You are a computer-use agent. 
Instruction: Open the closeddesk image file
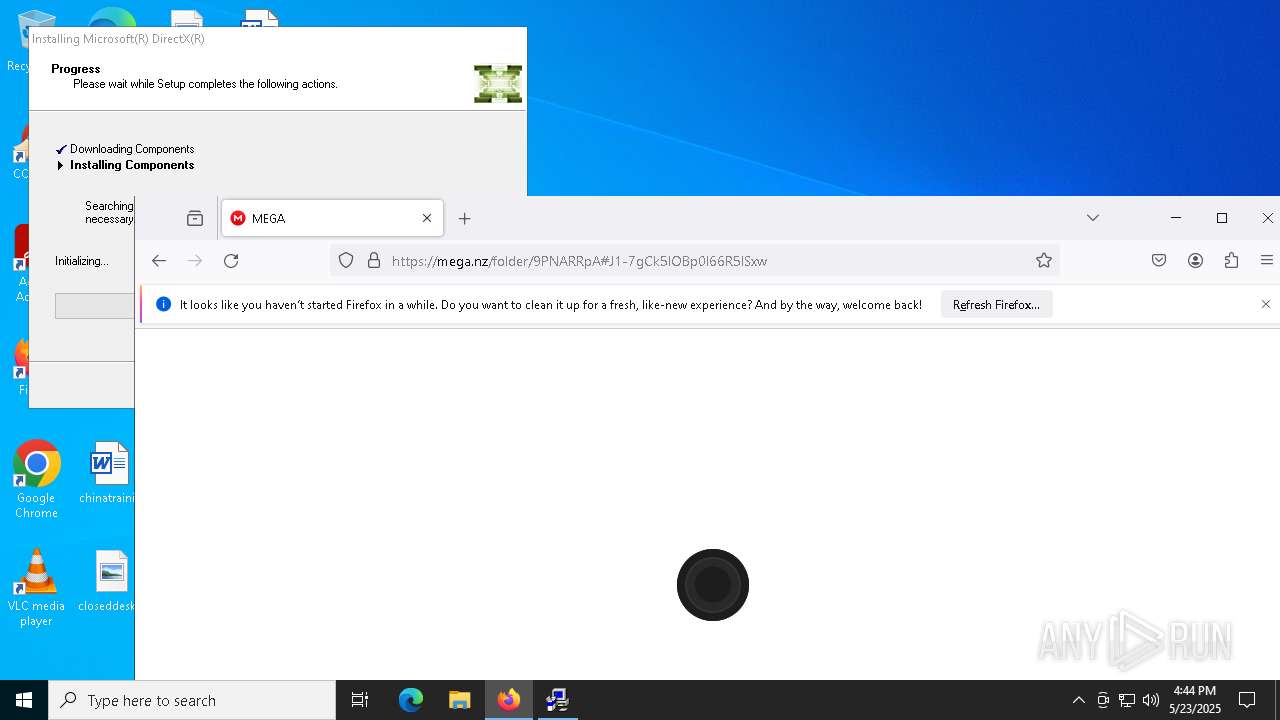[108, 581]
